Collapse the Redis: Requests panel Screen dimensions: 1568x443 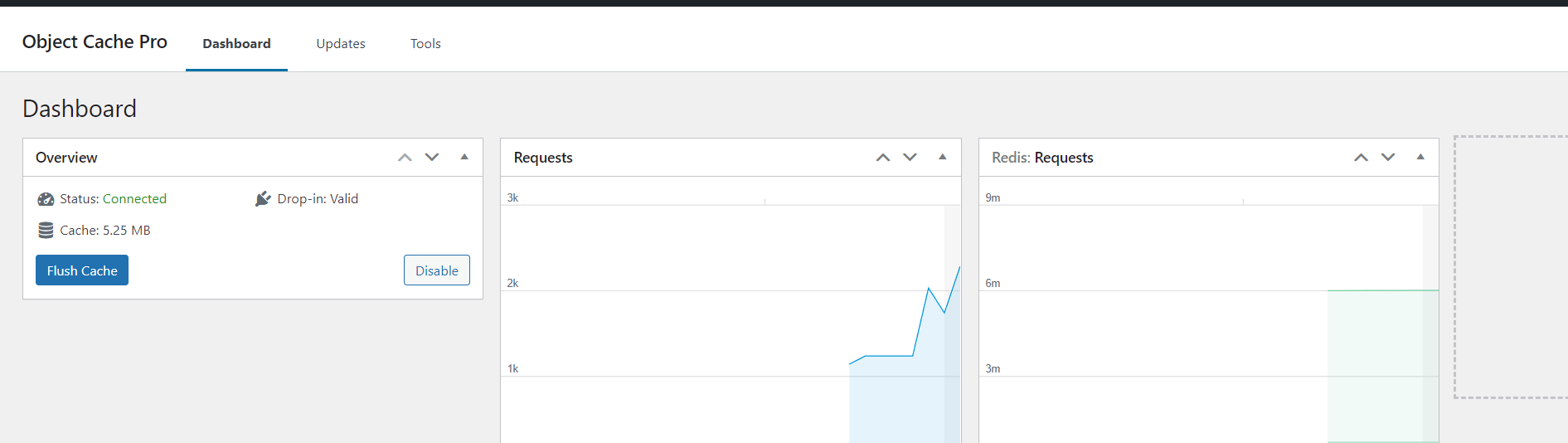pos(1420,157)
